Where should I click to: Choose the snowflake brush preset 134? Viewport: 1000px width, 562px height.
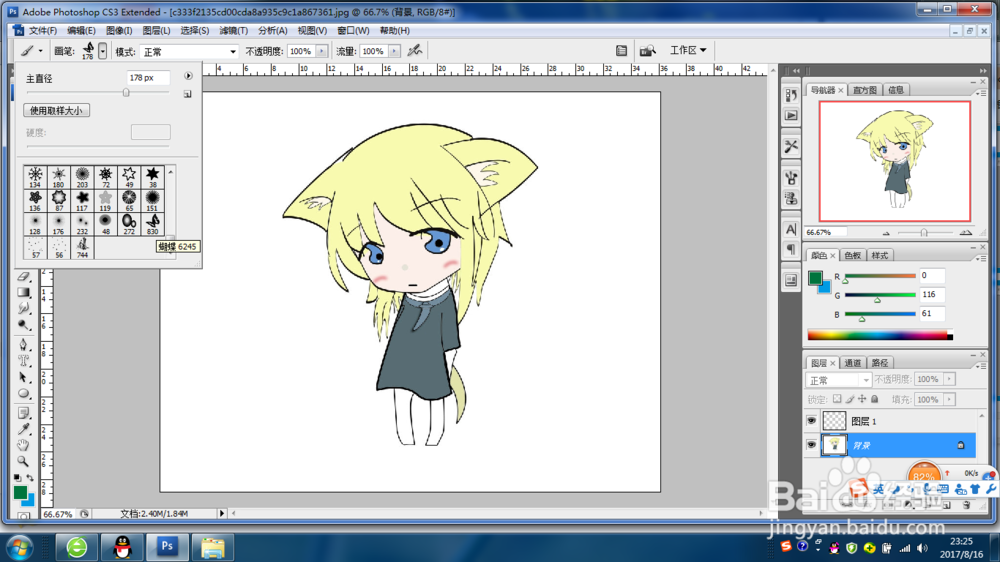pyautogui.click(x=35, y=177)
